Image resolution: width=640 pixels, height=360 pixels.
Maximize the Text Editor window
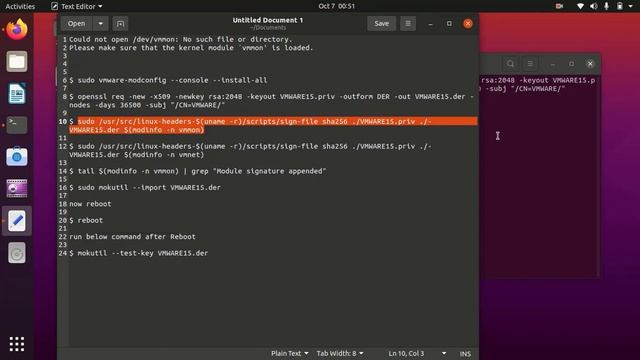pyautogui.click(x=449, y=24)
